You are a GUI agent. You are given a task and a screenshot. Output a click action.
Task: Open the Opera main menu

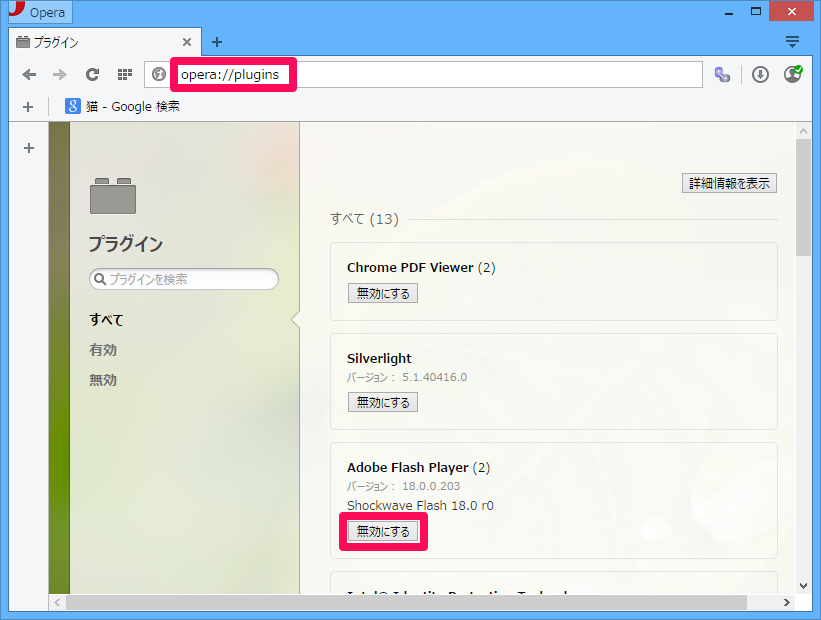[x=40, y=13]
